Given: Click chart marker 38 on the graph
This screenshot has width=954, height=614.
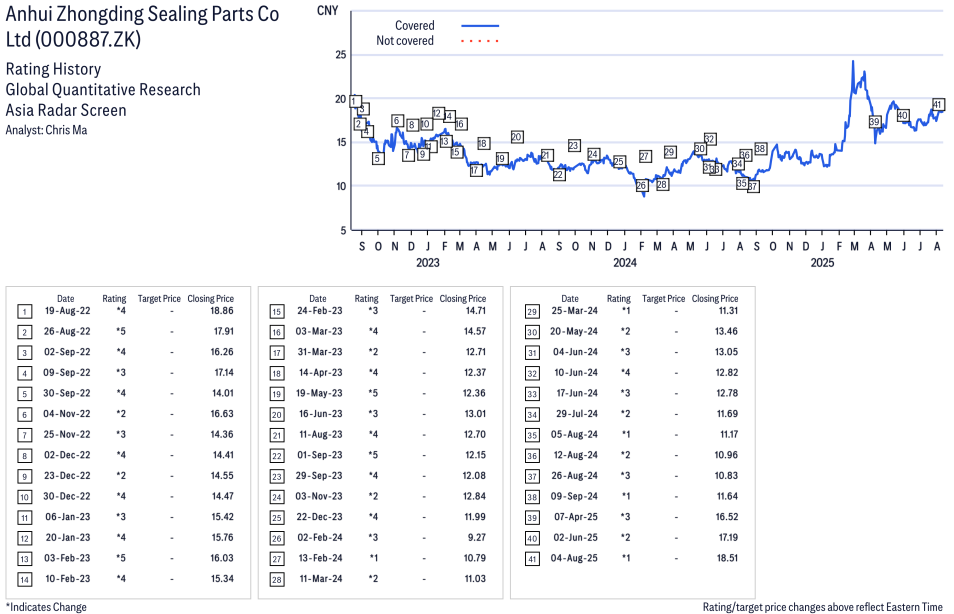Looking at the screenshot, I should [761, 148].
